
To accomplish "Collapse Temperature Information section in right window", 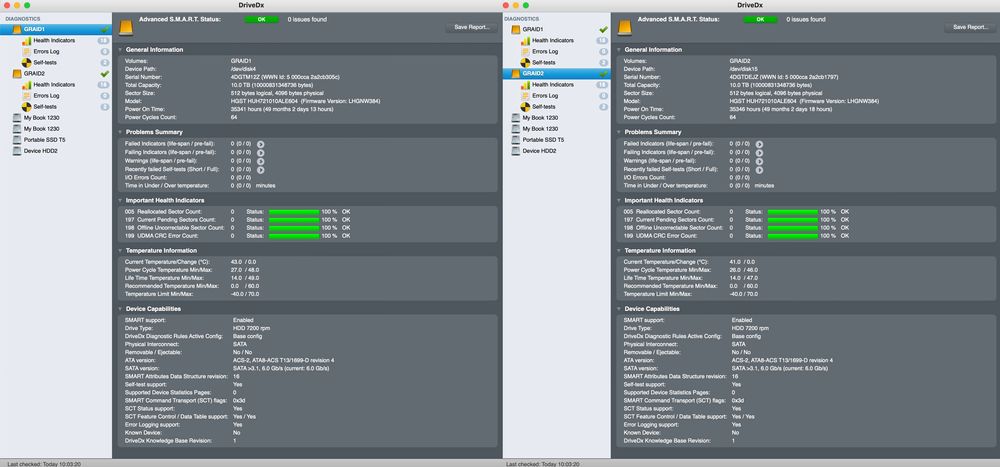I will 619,251.
